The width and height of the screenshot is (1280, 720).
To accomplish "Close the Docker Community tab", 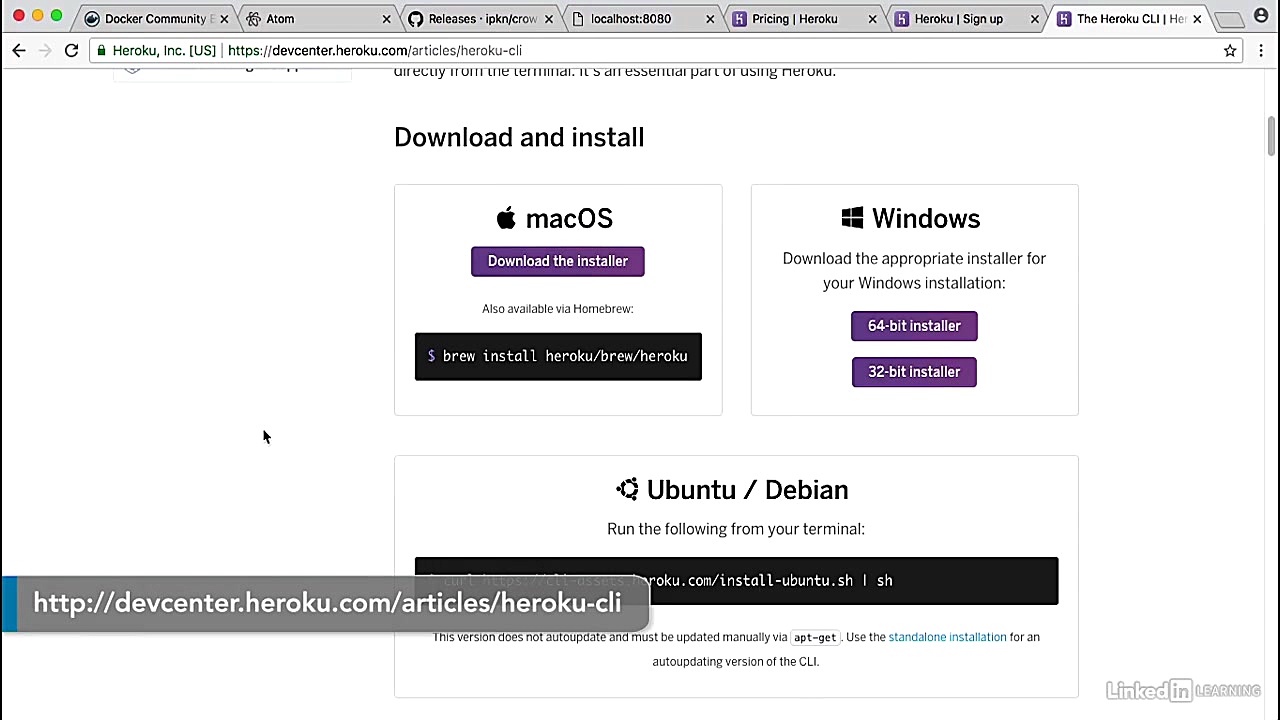I will coord(224,19).
